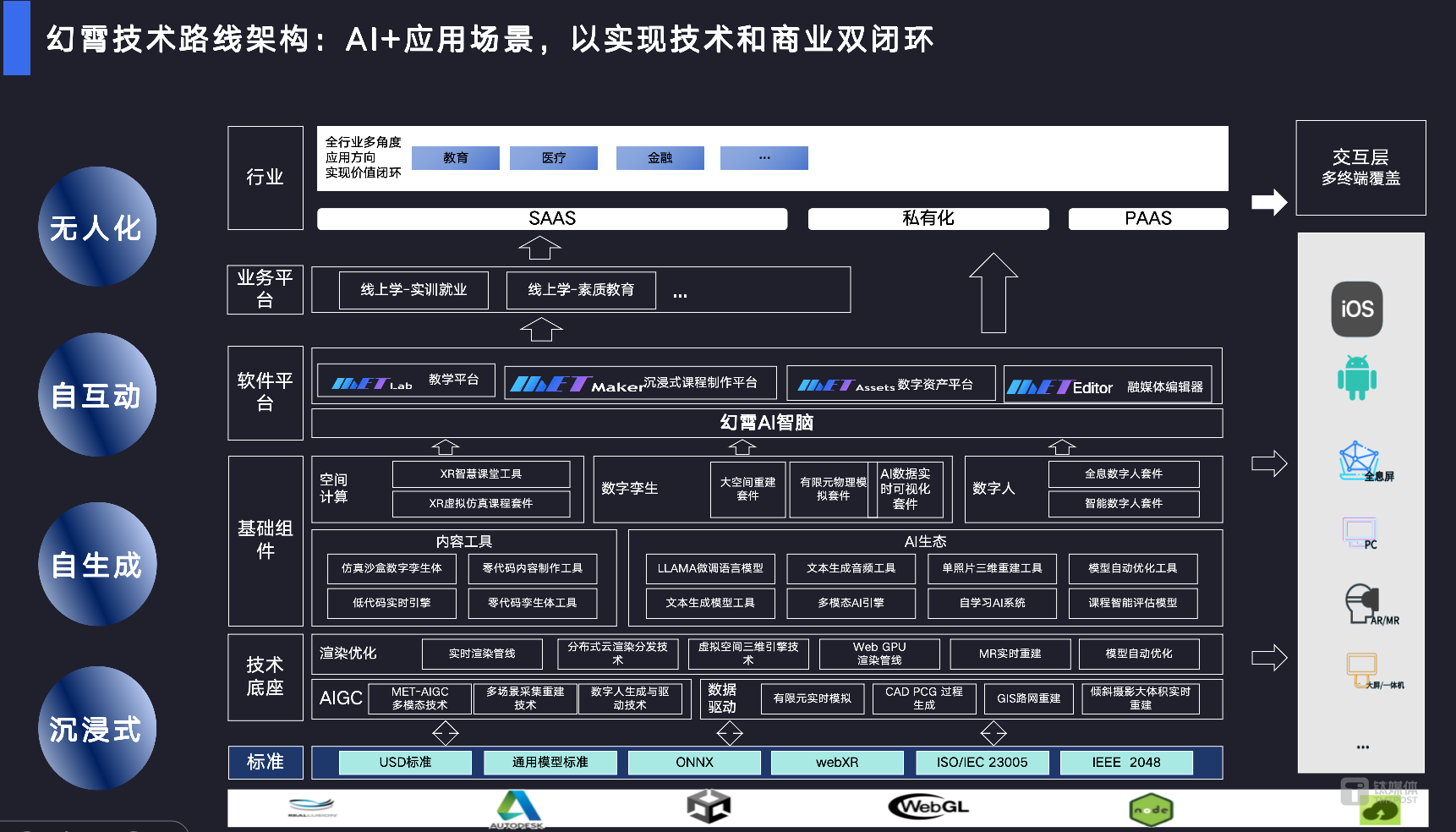Viewport: 1456px width, 832px height.
Task: Click the 教育 industry tag
Action: (x=455, y=158)
